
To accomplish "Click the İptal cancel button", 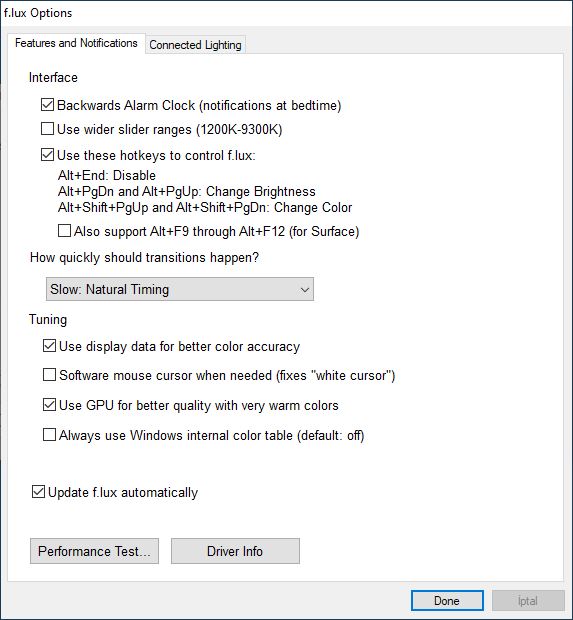I will (x=528, y=601).
